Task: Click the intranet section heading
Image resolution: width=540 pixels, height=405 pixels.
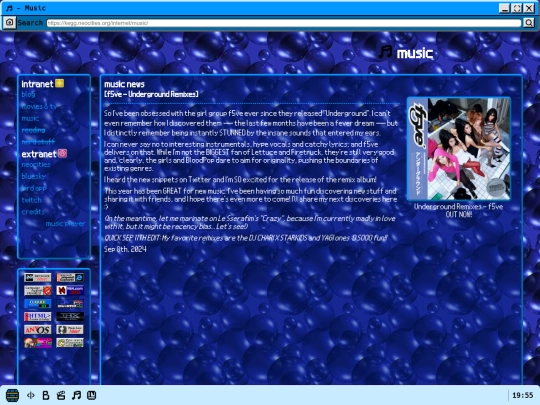Action: [37, 84]
